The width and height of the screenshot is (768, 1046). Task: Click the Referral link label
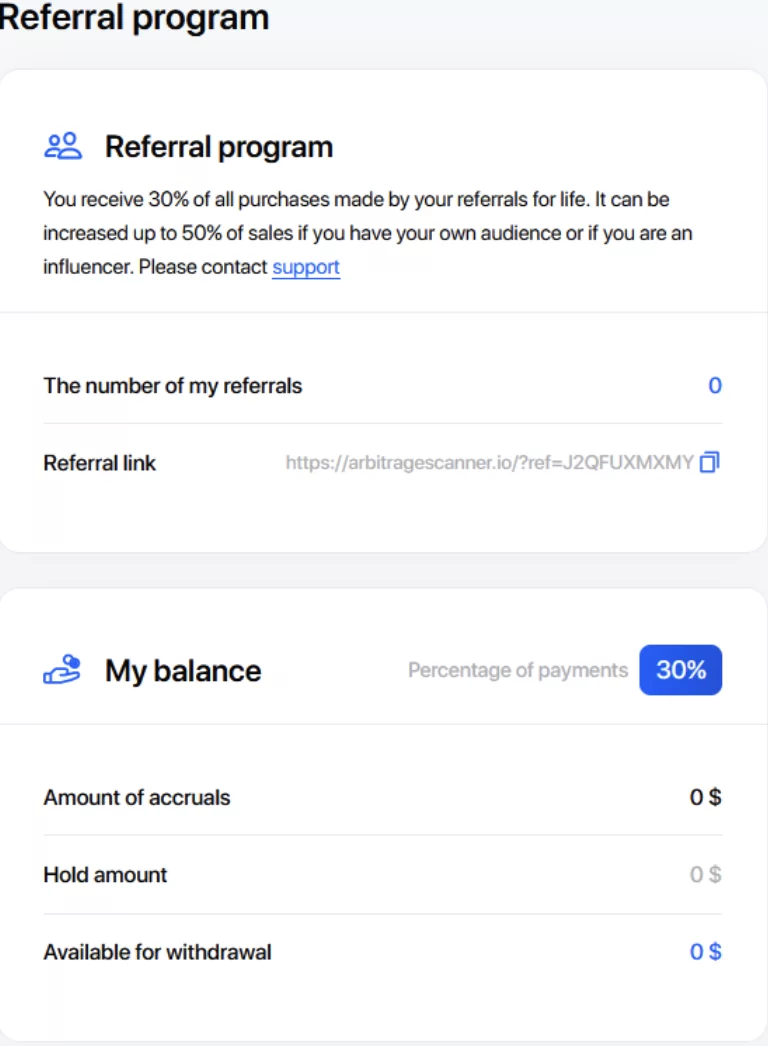pyautogui.click(x=100, y=463)
